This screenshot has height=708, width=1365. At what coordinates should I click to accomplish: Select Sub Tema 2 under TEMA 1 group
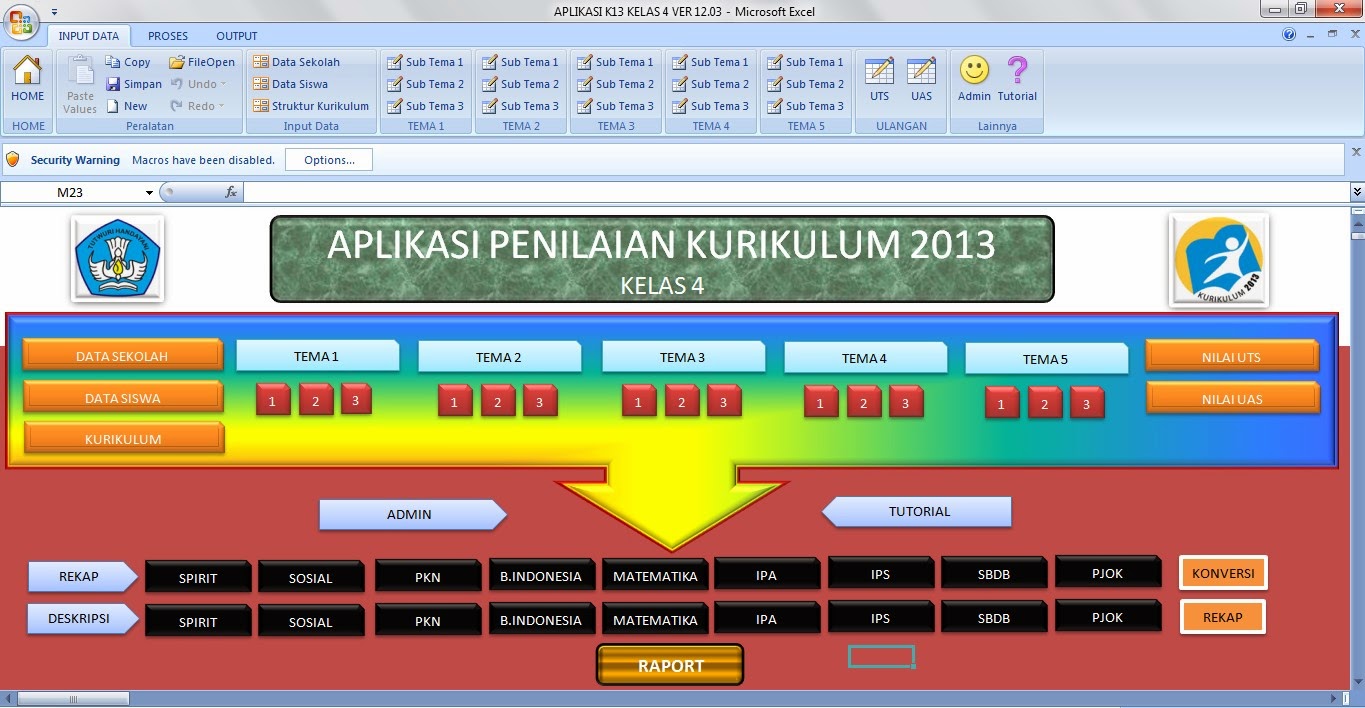coord(425,83)
